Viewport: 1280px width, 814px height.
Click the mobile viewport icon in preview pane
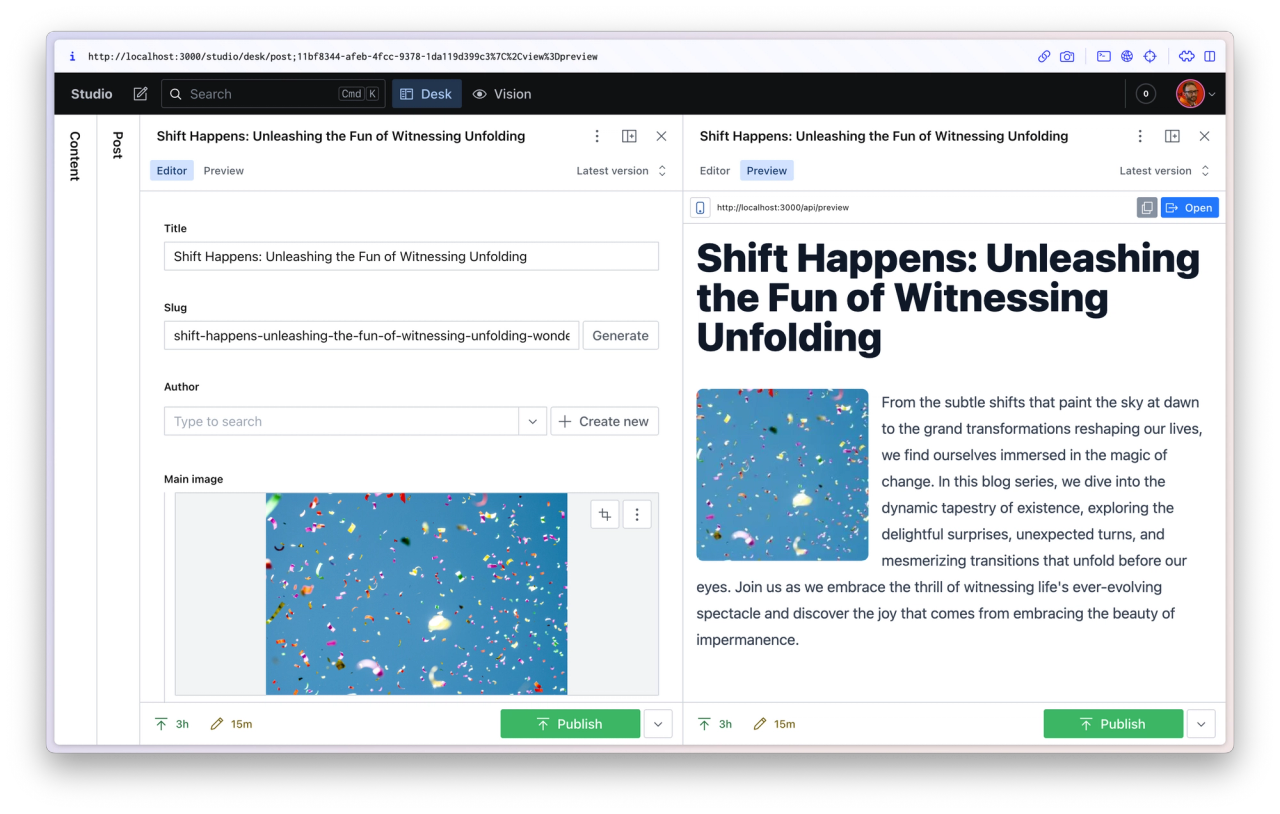point(699,207)
